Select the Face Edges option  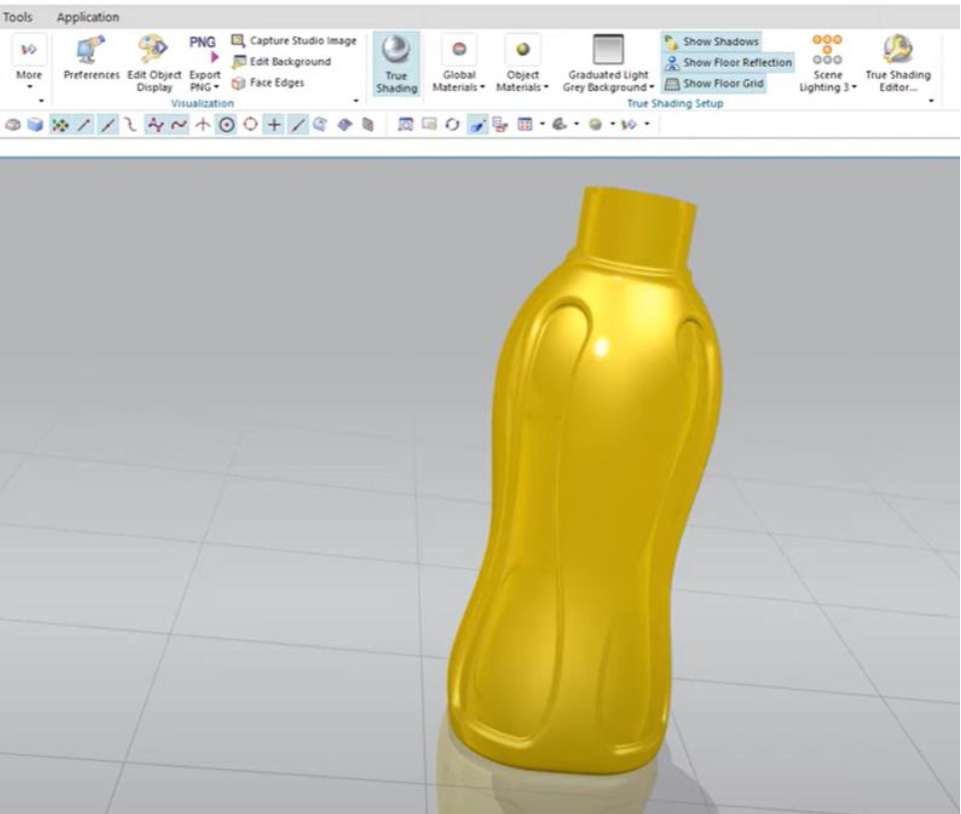[268, 83]
